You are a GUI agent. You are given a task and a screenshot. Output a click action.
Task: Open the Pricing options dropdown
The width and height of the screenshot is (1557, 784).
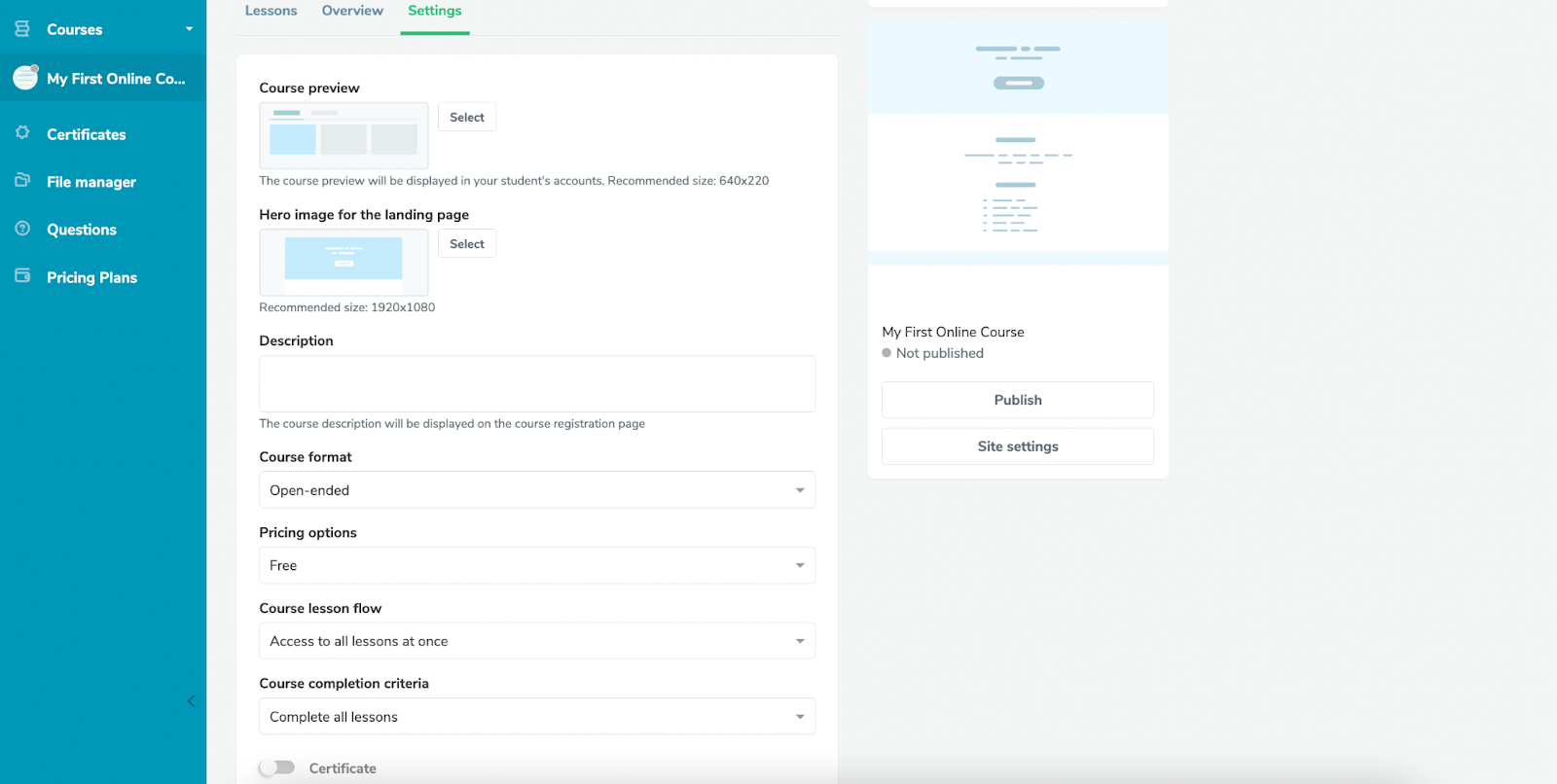[537, 565]
